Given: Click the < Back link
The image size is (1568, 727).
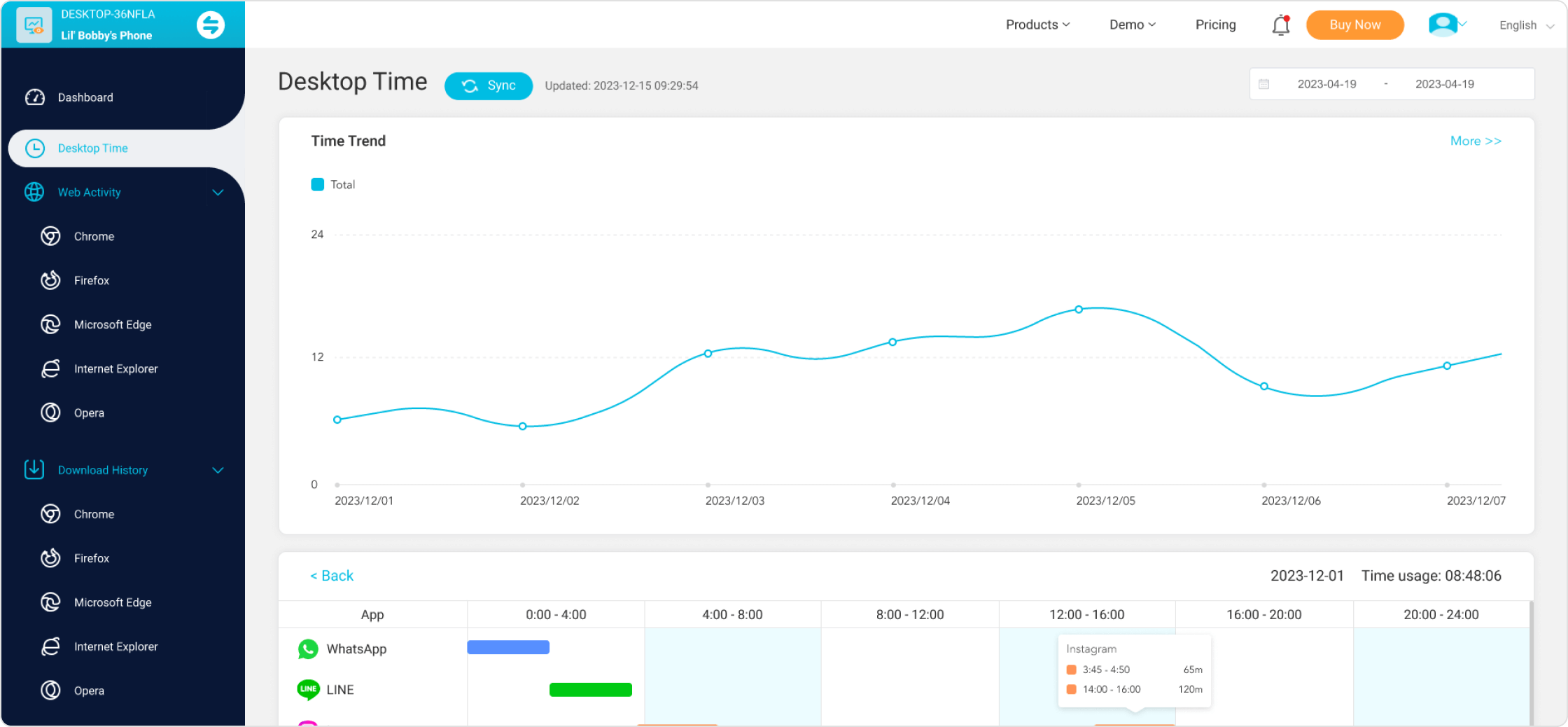Looking at the screenshot, I should tap(332, 576).
